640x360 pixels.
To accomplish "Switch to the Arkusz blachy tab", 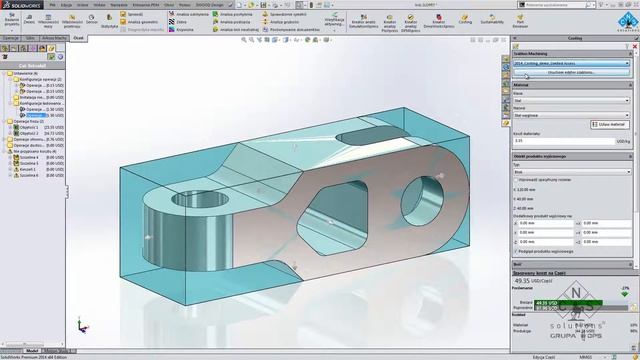I will tap(54, 38).
